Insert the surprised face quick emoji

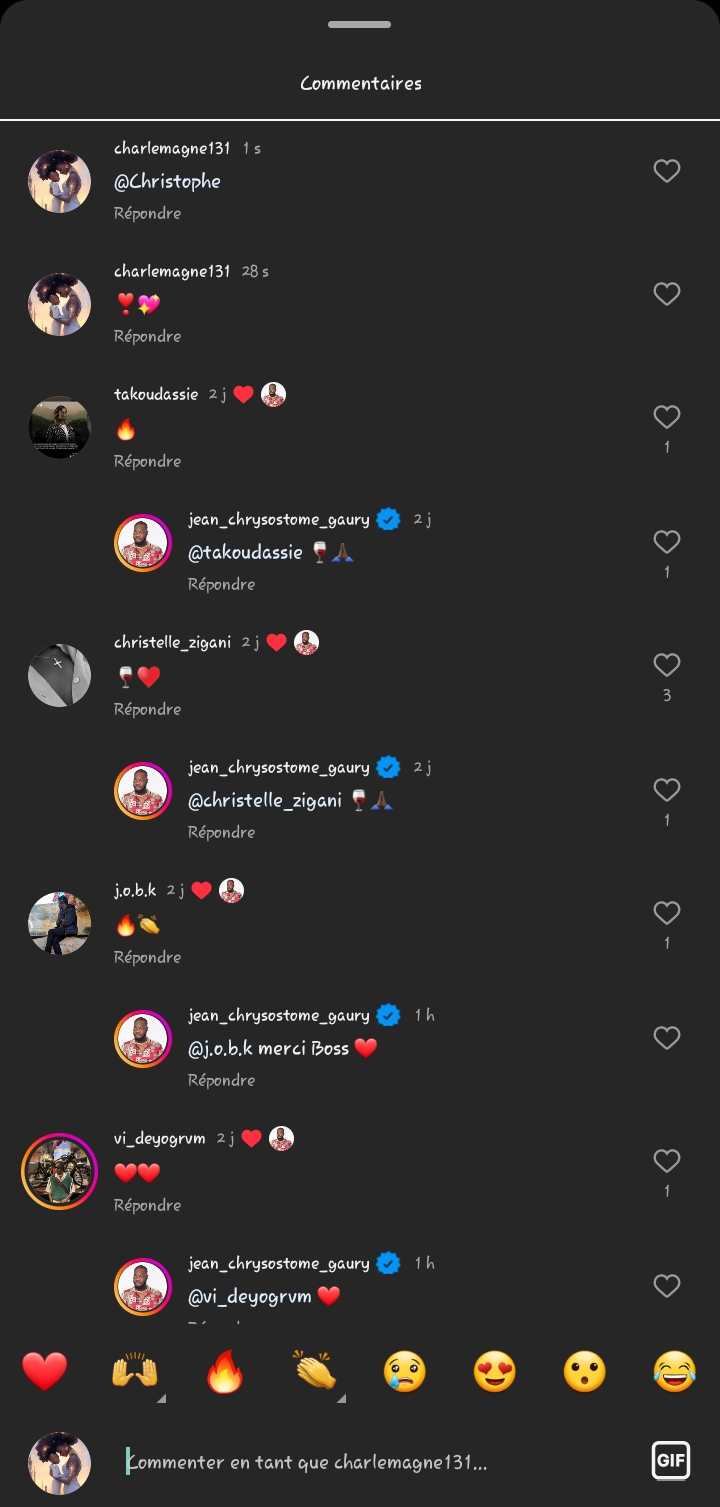[585, 1371]
